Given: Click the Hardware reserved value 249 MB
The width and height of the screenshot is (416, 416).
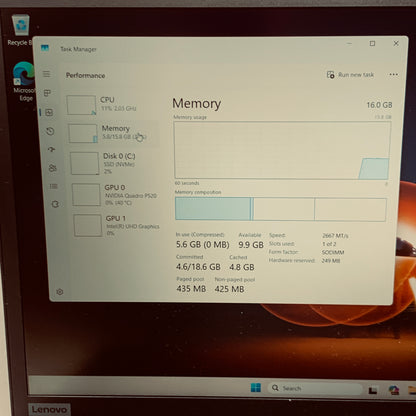Looking at the screenshot, I should tap(331, 261).
